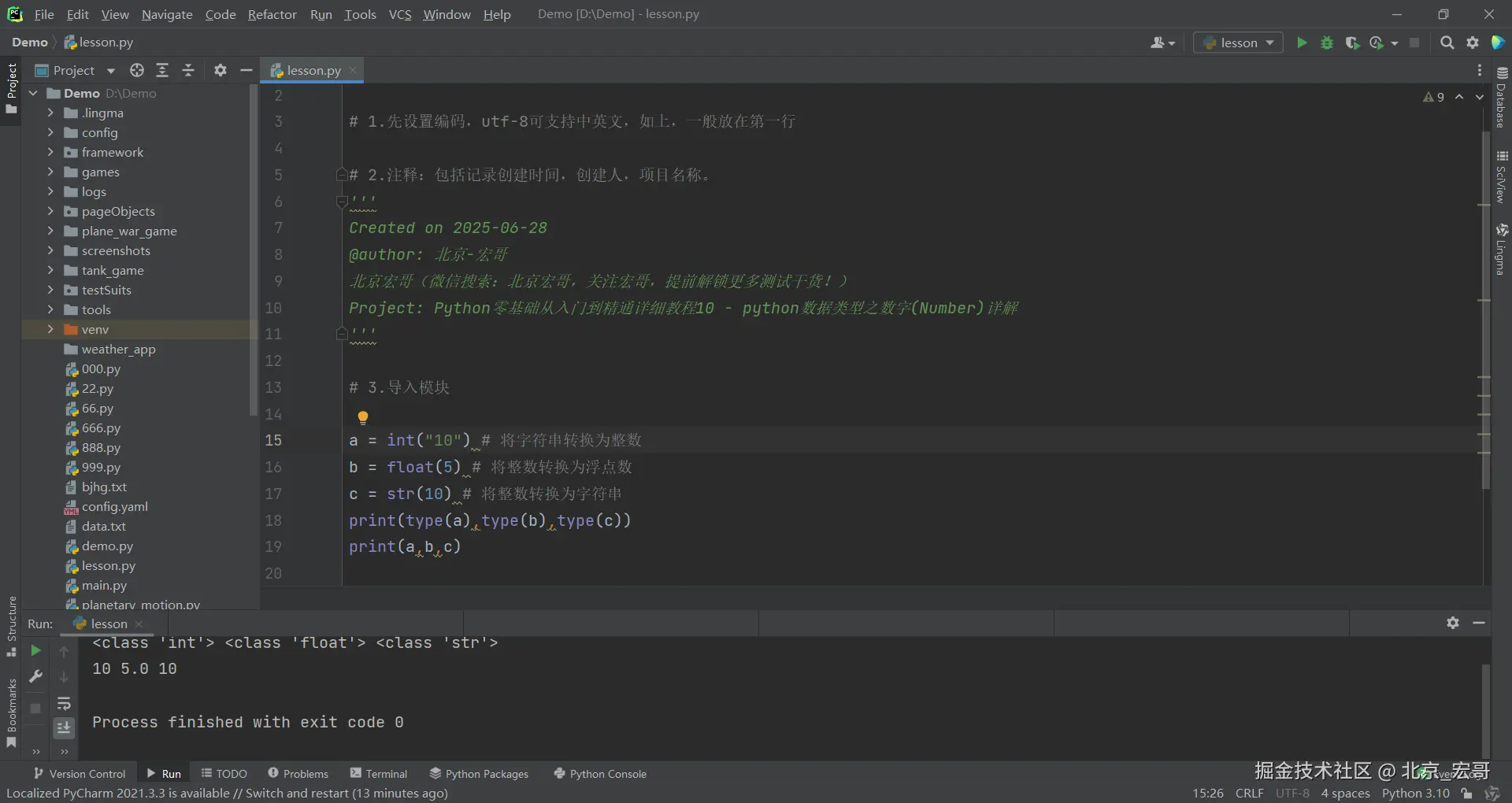Hide the Project tool window
This screenshot has height=803, width=1512.
click(x=246, y=70)
